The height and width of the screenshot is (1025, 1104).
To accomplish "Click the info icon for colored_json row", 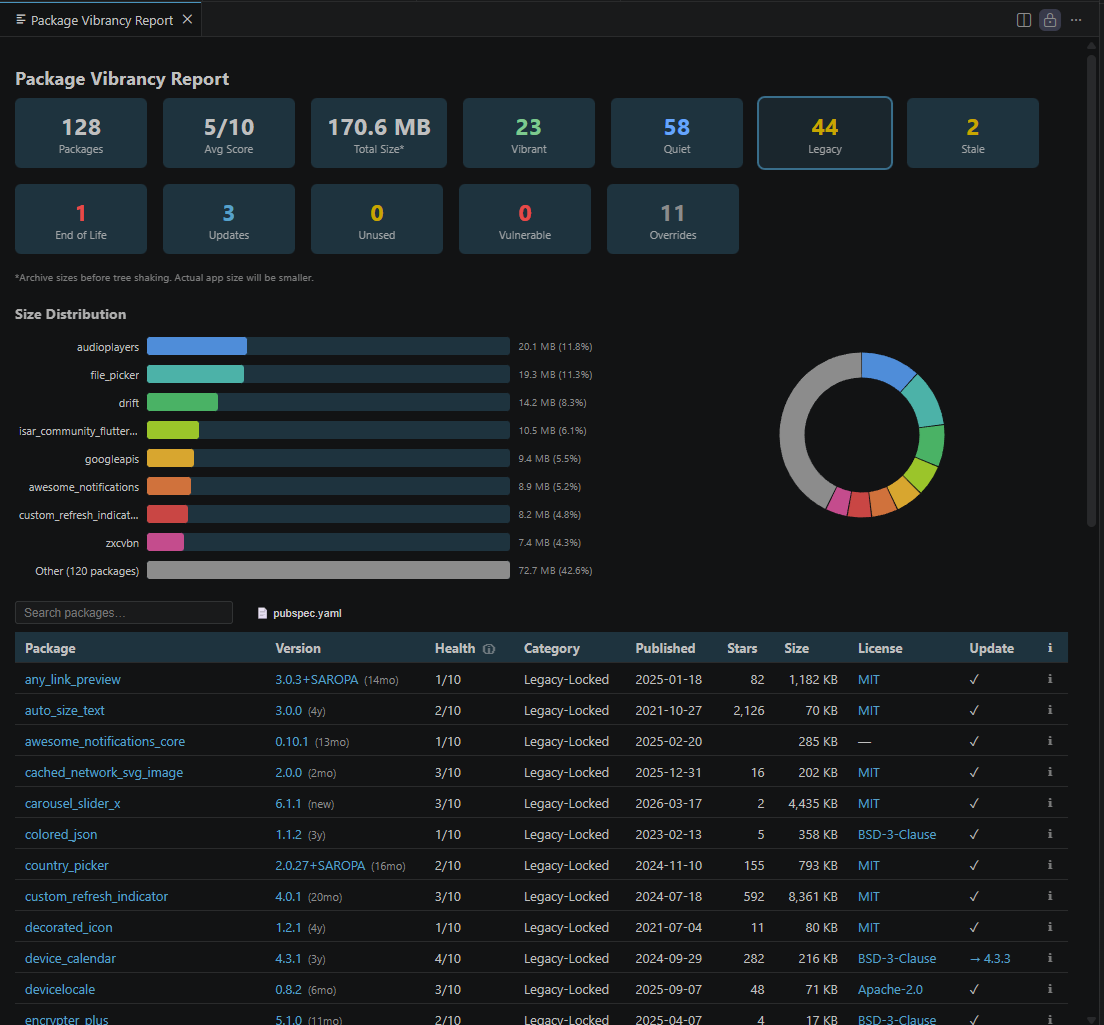I will [x=1050, y=835].
